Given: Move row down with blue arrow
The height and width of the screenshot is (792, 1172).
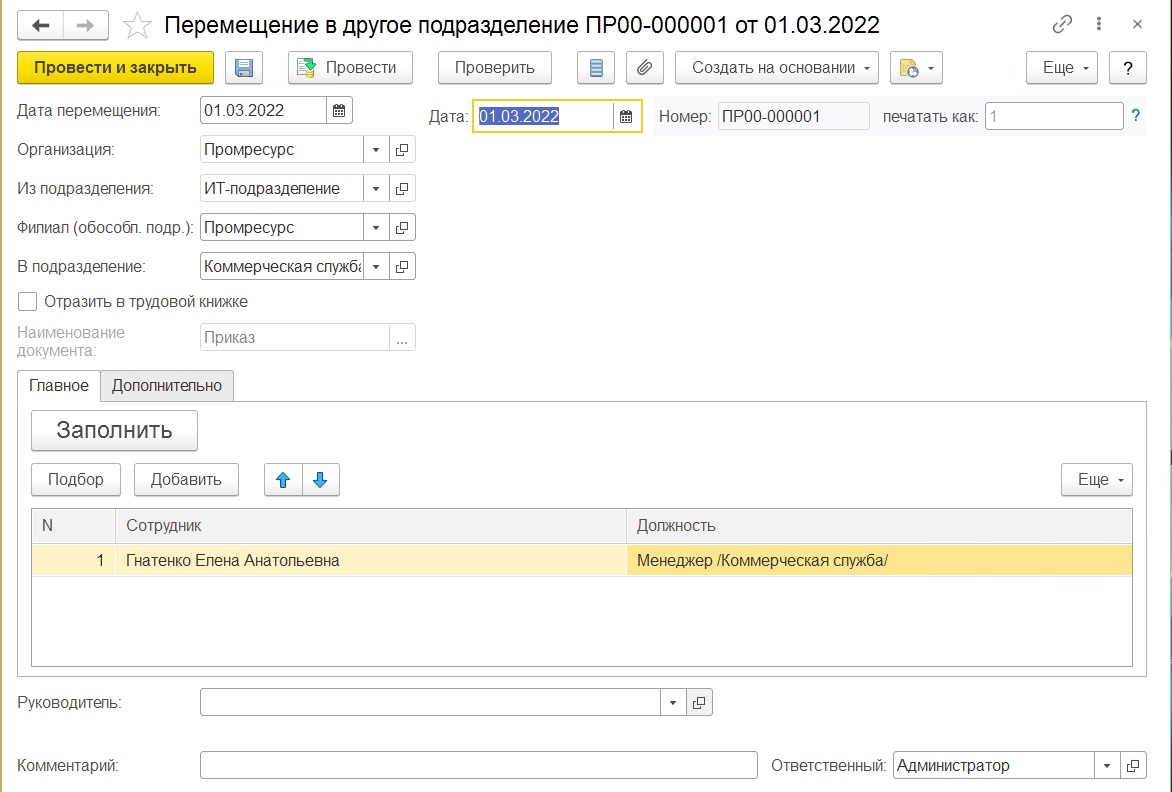Looking at the screenshot, I should click(x=320, y=480).
